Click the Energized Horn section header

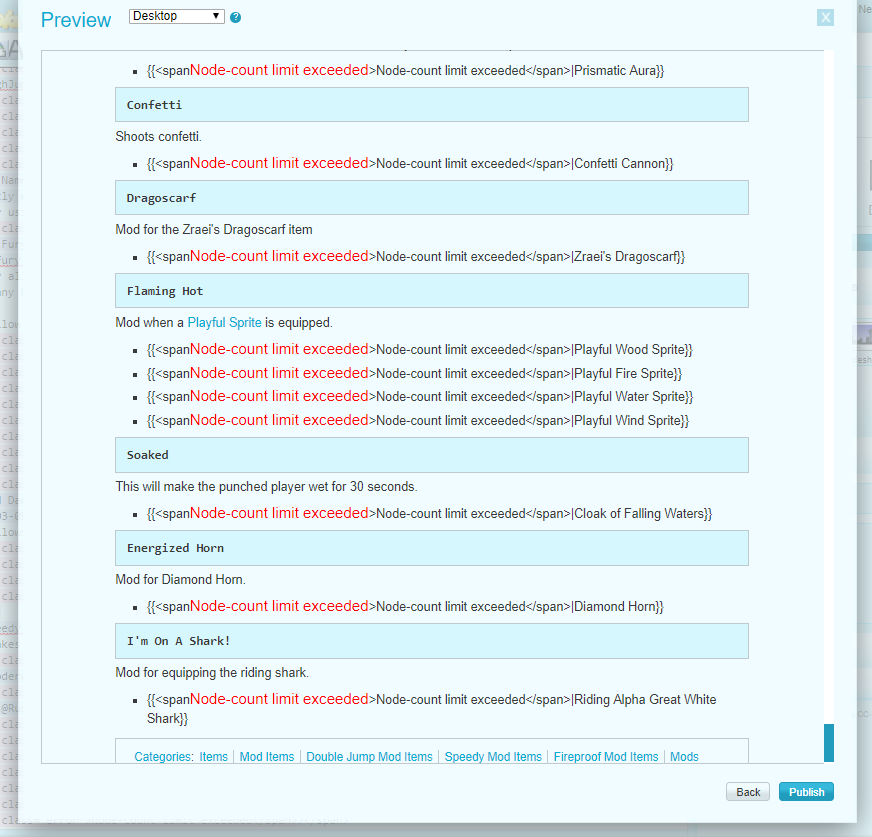point(431,548)
